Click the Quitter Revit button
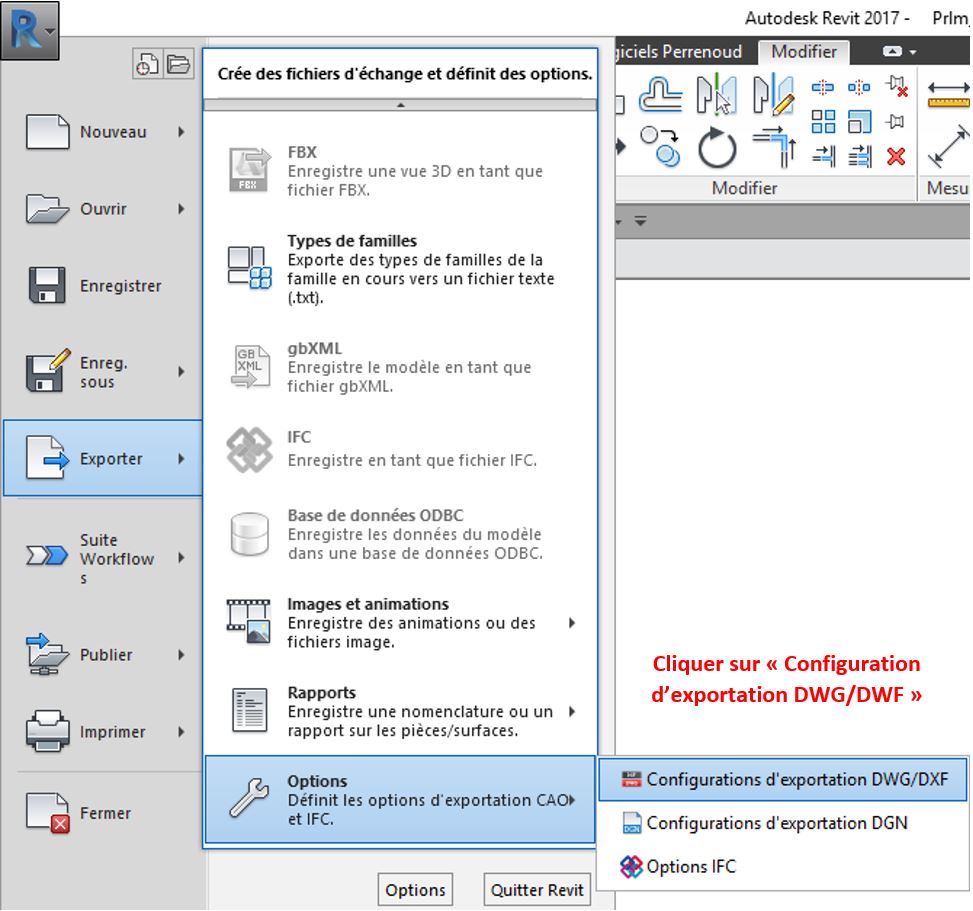Screen dimensions: 973x911 pyautogui.click(x=537, y=890)
